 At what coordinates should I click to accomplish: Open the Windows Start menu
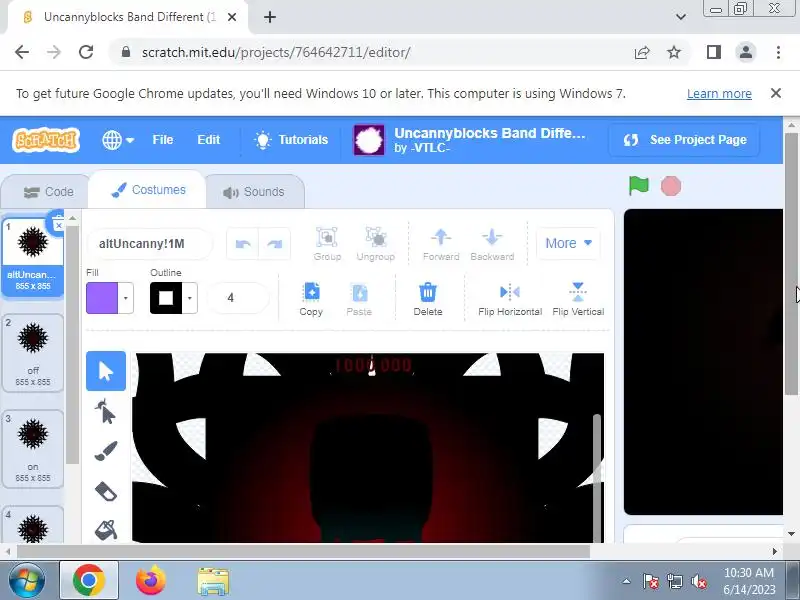tap(26, 581)
